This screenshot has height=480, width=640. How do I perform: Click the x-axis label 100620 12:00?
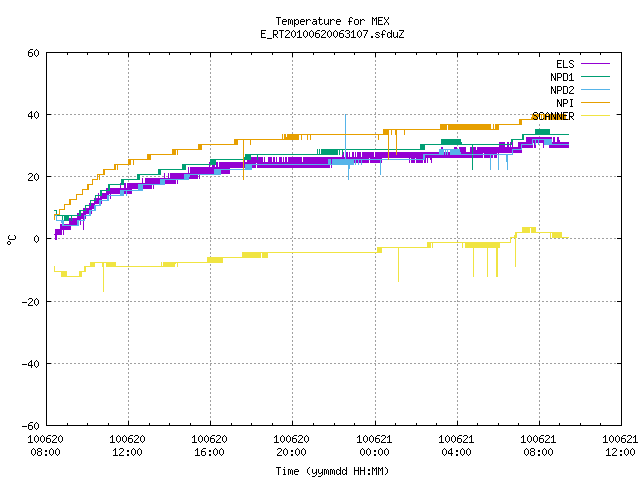tap(127, 446)
